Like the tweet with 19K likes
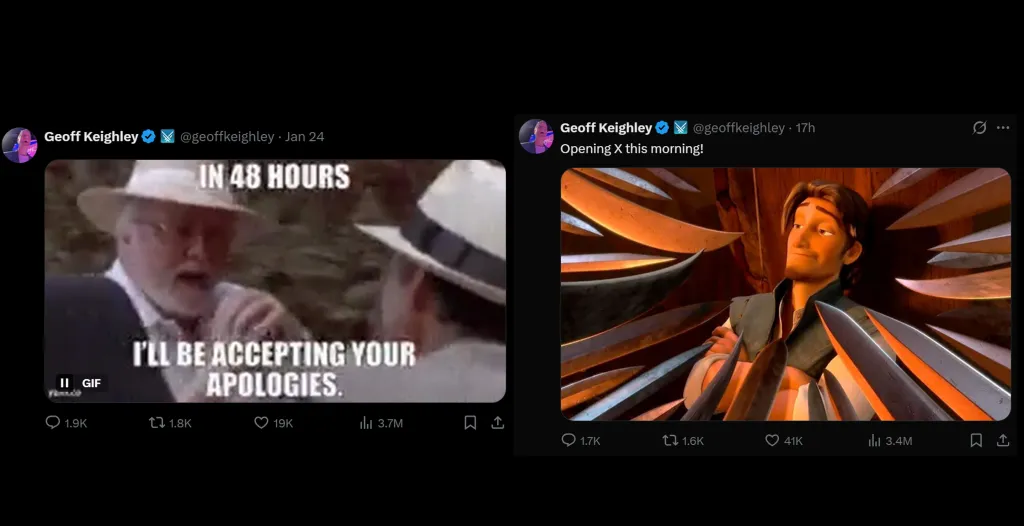Screen dimensions: 1024x526 tap(274, 423)
